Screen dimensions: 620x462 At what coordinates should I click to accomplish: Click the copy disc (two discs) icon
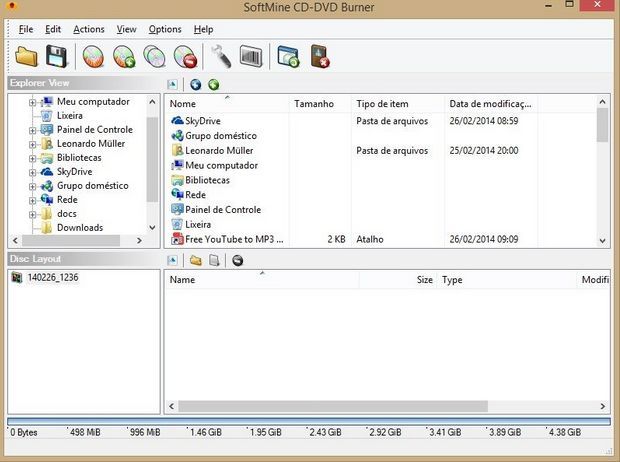coord(155,57)
